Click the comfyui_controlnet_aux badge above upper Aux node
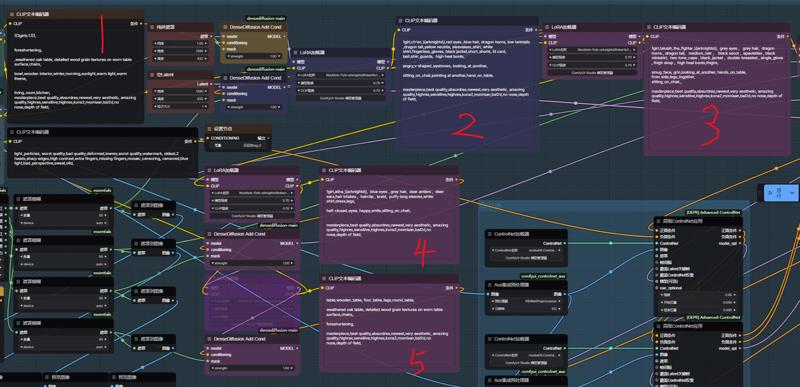Image resolution: width=800 pixels, height=387 pixels. coord(543,276)
